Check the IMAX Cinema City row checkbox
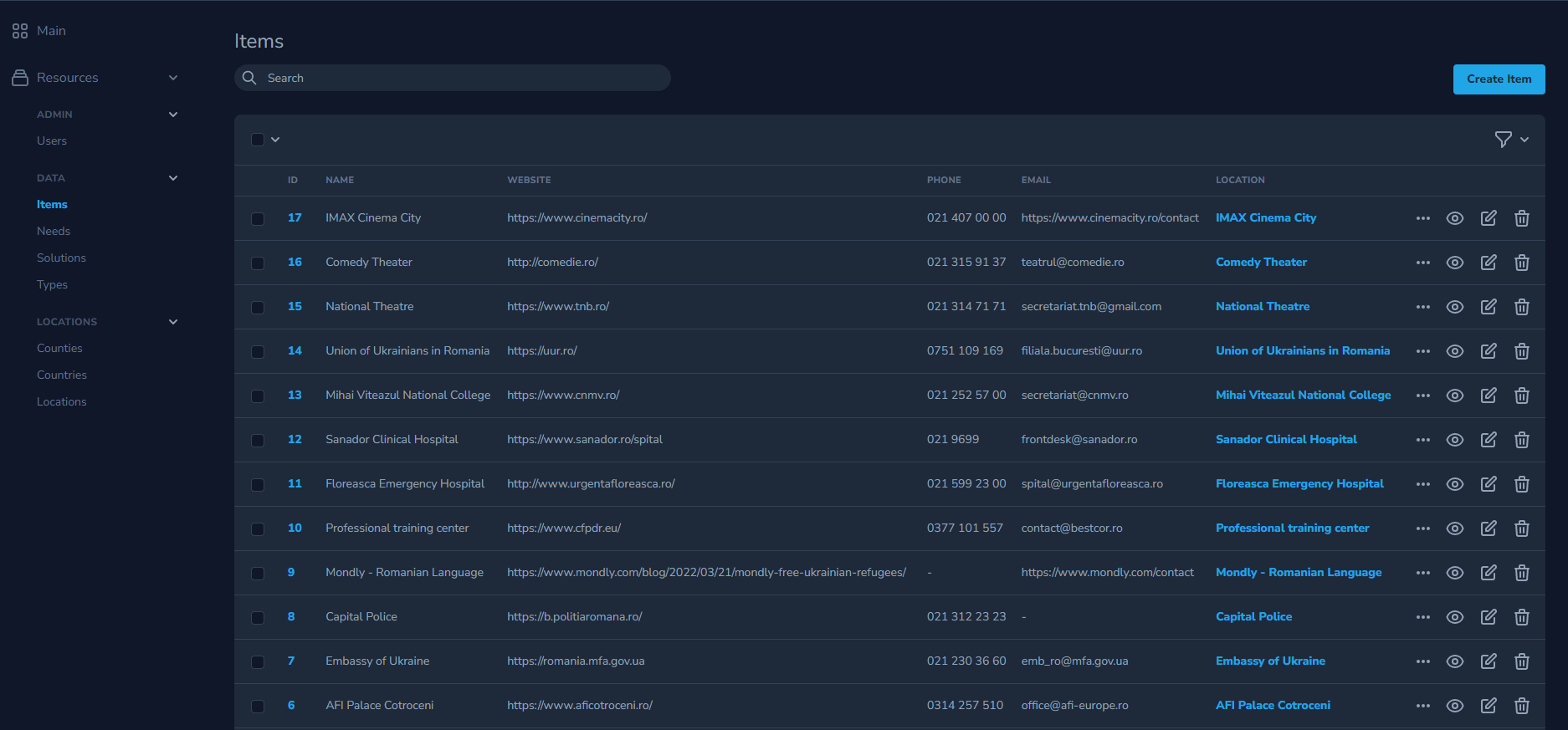The image size is (1568, 730). click(258, 219)
